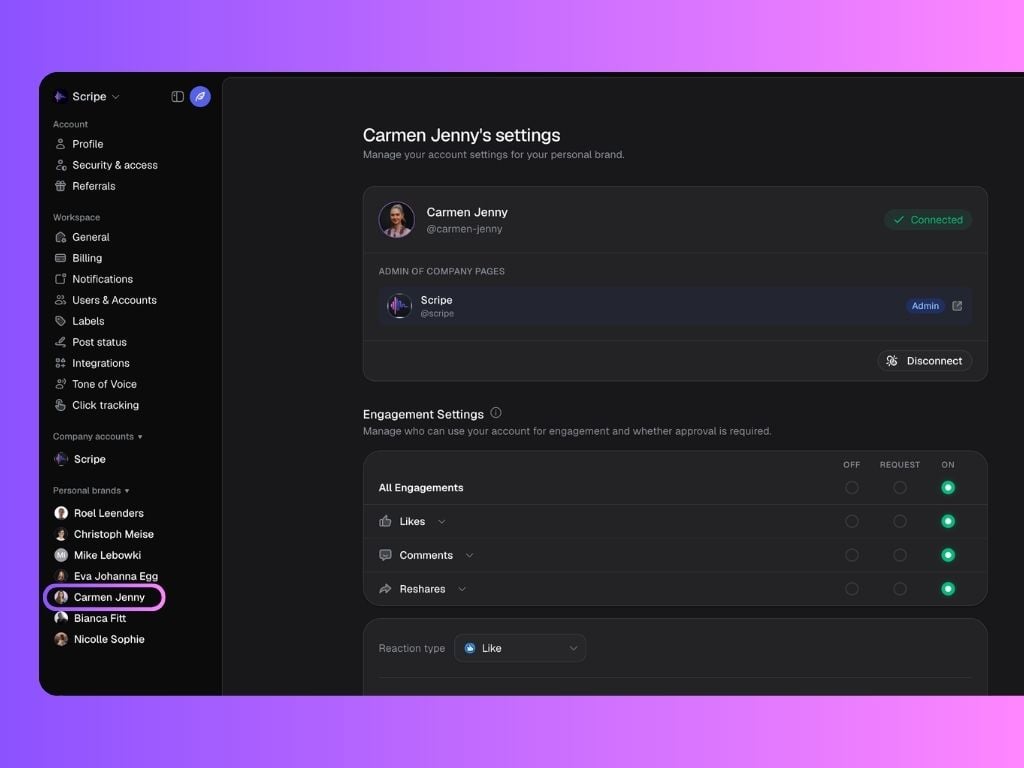Screen dimensions: 1024x768
Task: Click Mike Lebowki avatar in sidebar
Action: [61, 555]
